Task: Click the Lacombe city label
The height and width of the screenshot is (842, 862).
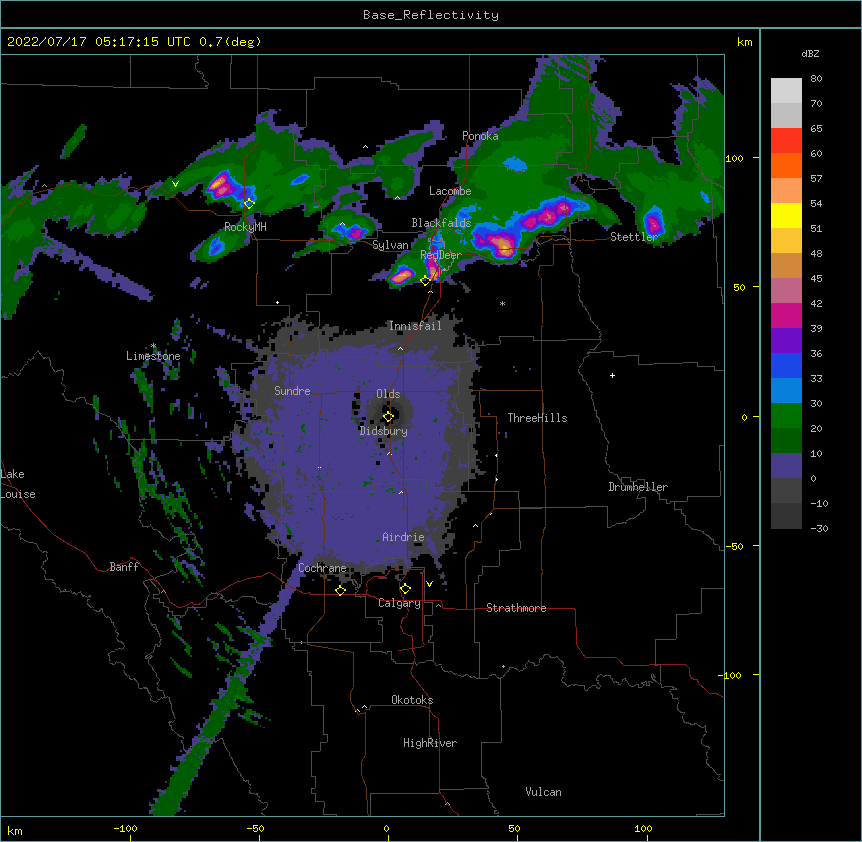Action: (450, 191)
